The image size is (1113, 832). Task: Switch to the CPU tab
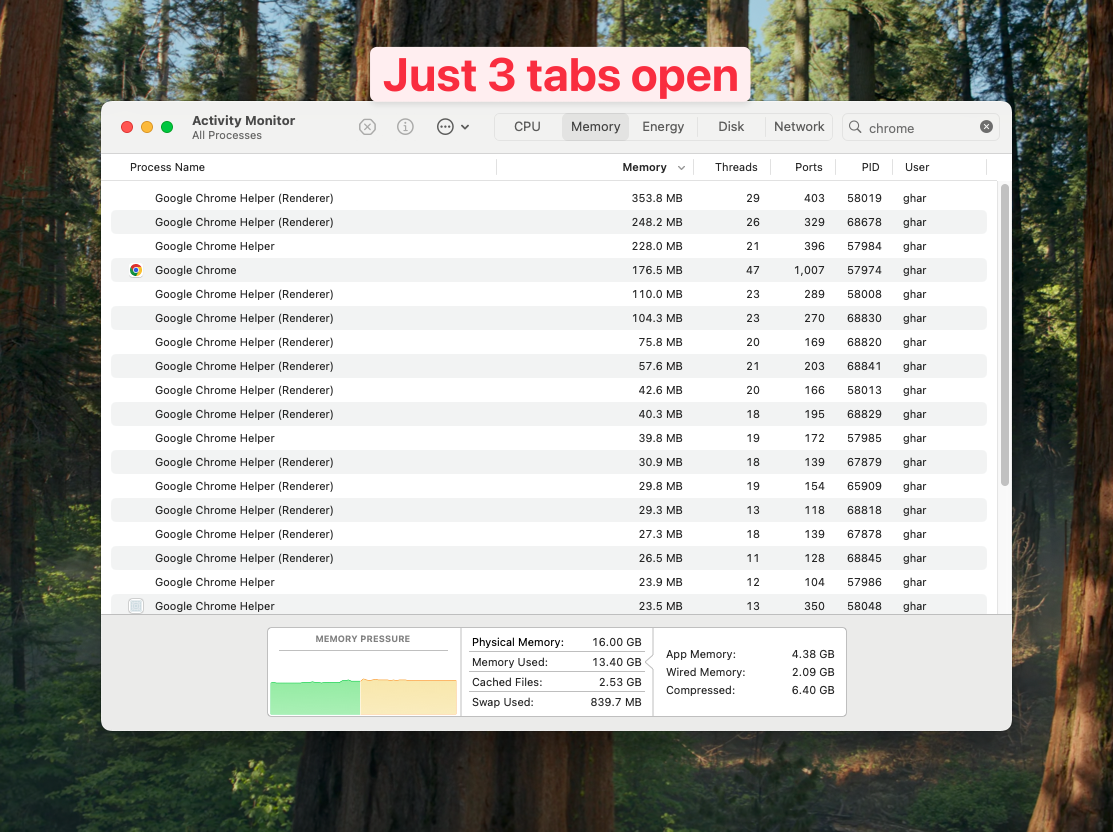pos(527,127)
